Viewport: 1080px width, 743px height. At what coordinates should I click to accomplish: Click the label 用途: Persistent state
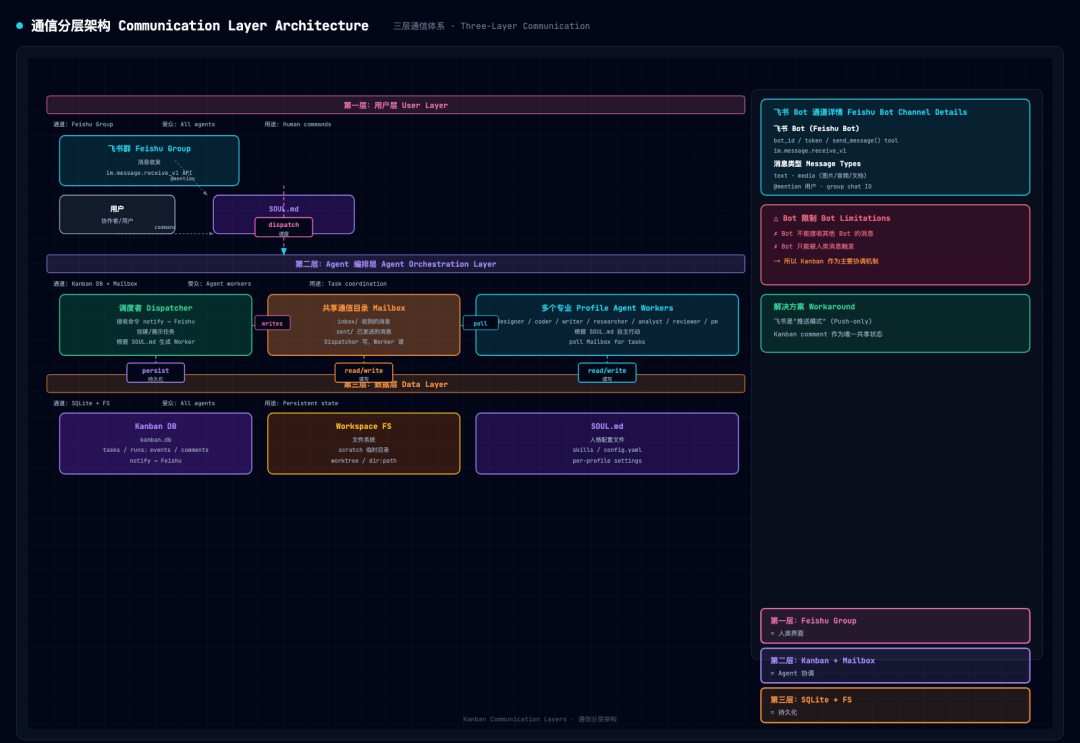[301, 404]
